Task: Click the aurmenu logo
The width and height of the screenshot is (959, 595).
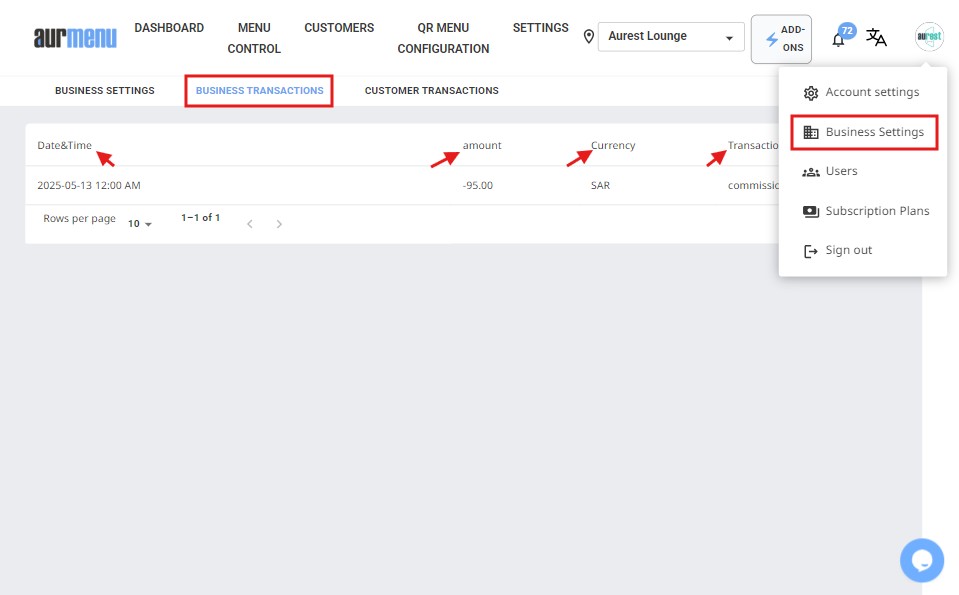Action: click(75, 38)
